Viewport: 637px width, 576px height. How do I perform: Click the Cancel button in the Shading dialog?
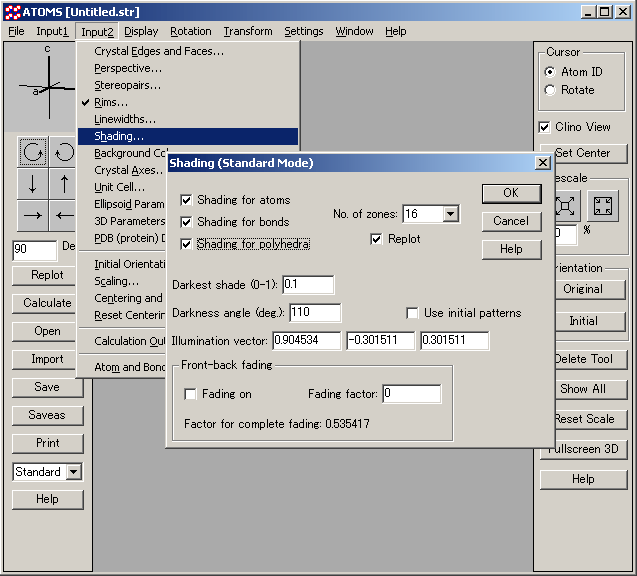[x=510, y=221]
